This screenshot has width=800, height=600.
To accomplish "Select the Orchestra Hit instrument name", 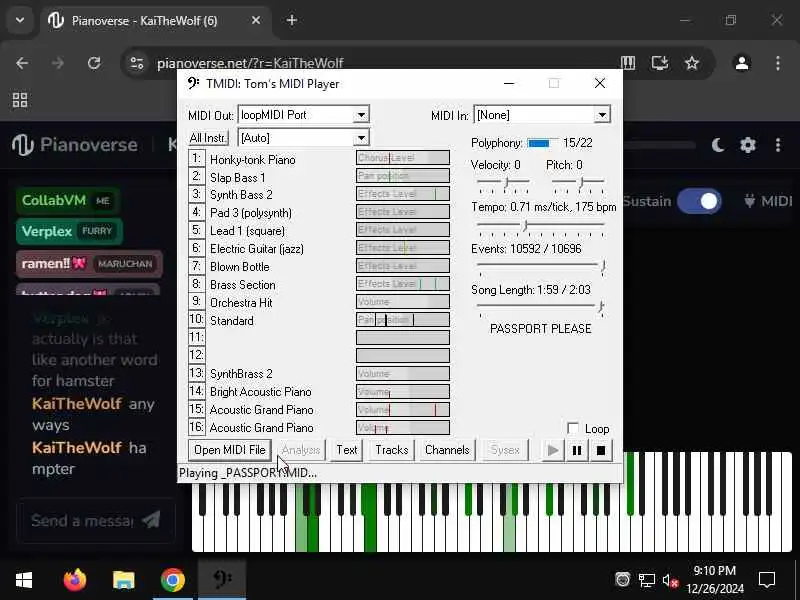I will click(241, 303).
